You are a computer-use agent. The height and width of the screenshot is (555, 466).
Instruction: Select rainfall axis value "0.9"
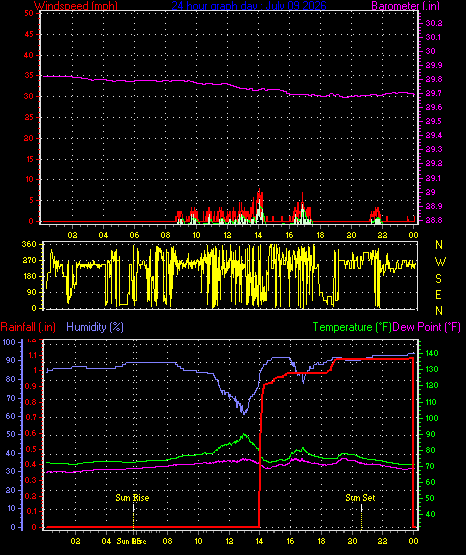click(31, 386)
